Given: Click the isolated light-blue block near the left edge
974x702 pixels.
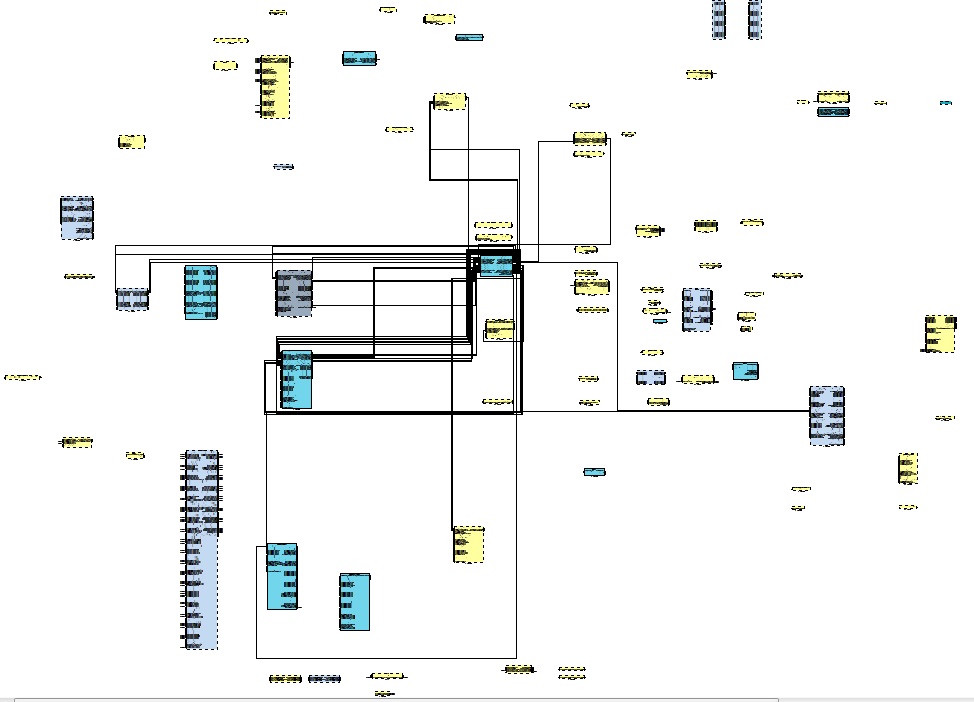Looking at the screenshot, I should tap(76, 218).
